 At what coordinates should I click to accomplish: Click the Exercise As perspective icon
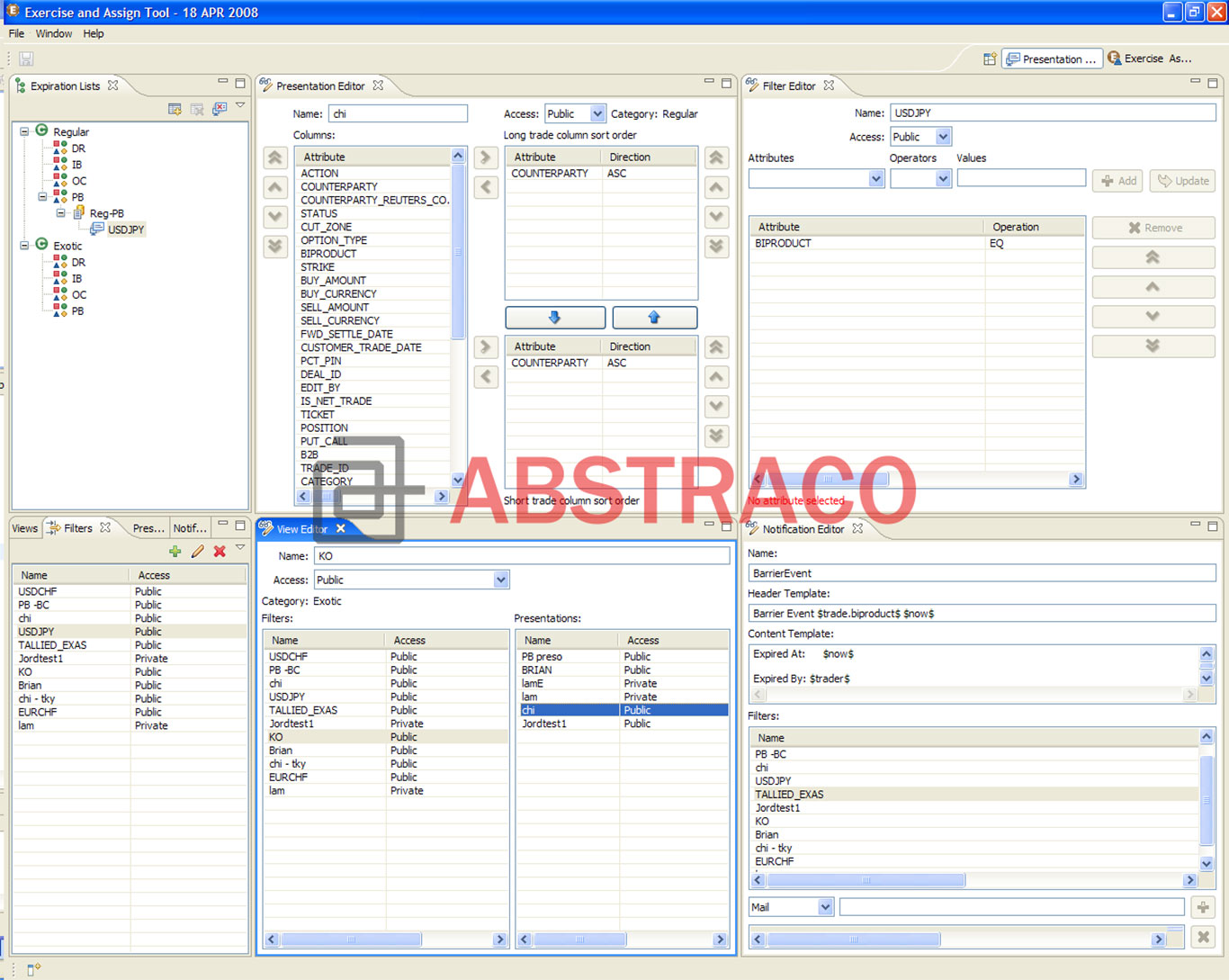(1116, 58)
